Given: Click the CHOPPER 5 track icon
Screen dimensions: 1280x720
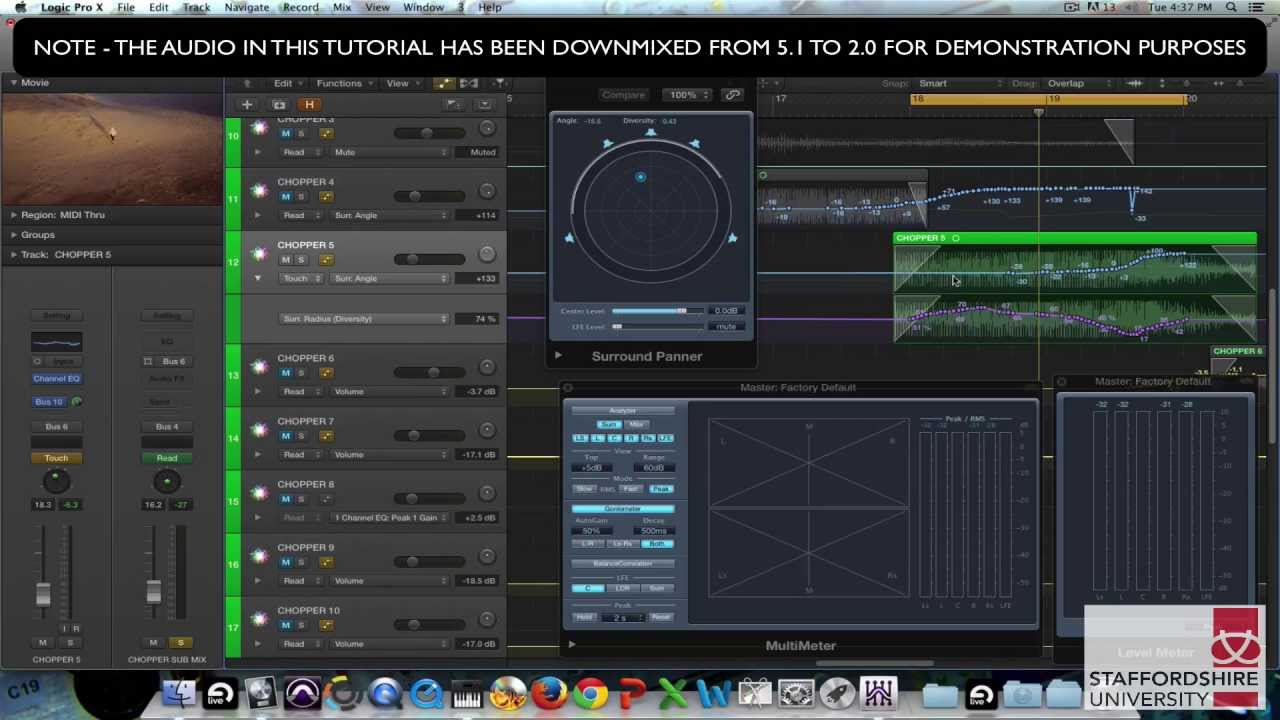Looking at the screenshot, I should pyautogui.click(x=260, y=253).
